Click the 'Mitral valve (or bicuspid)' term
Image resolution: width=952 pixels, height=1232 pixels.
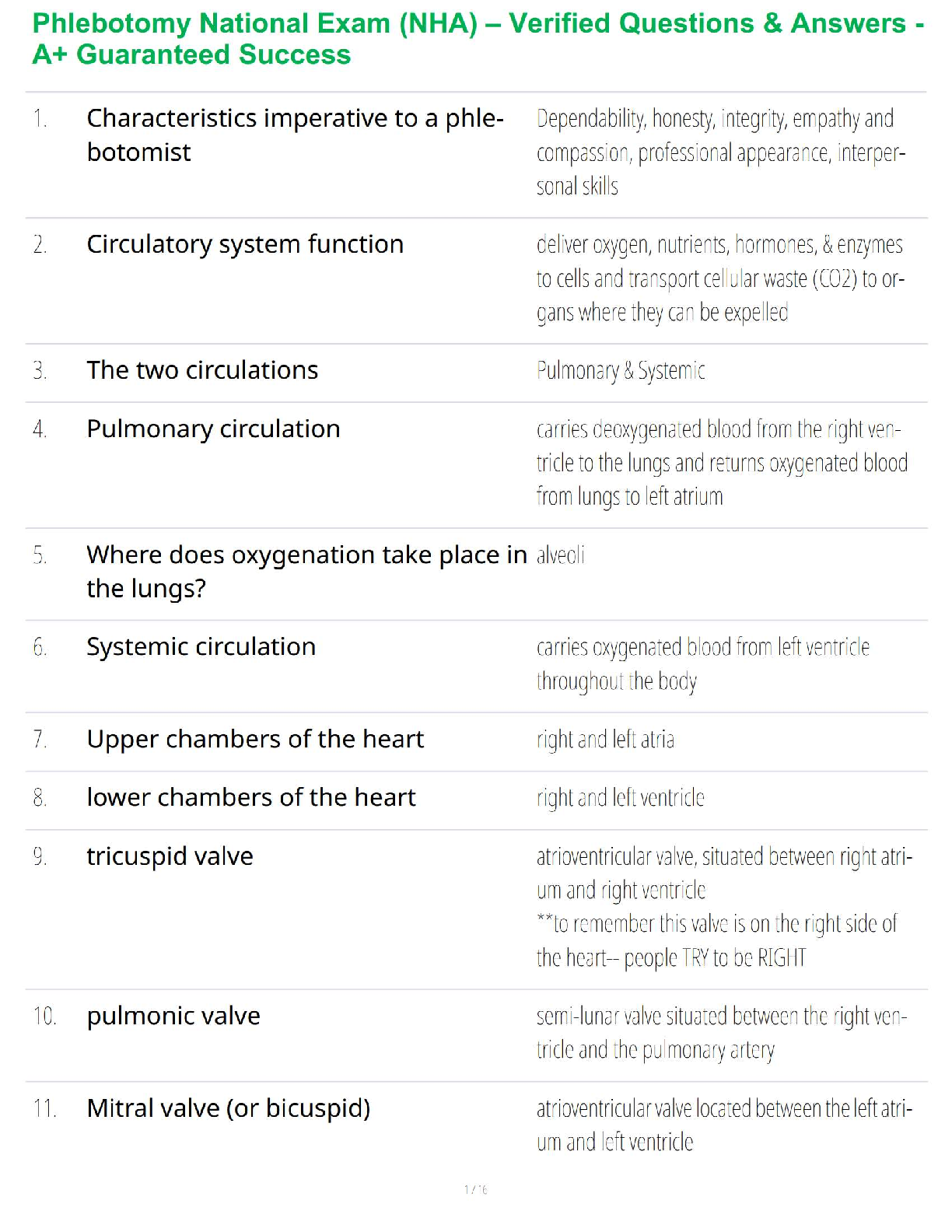(x=229, y=1108)
